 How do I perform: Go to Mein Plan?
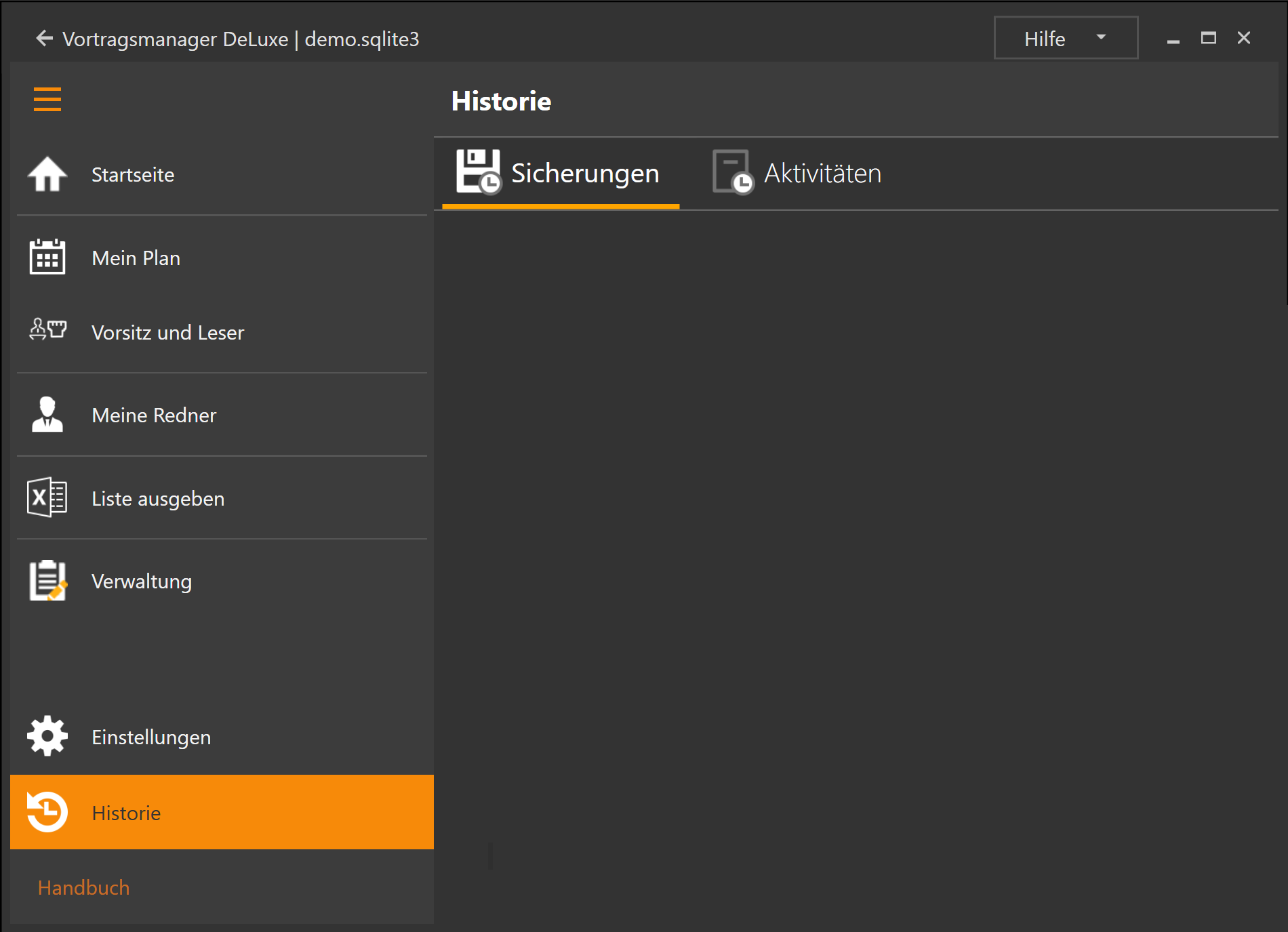coord(222,258)
